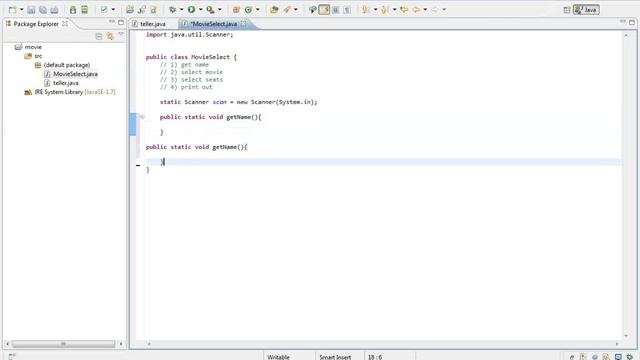Click the Writable status bar field
640x360 pixels.
278,357
